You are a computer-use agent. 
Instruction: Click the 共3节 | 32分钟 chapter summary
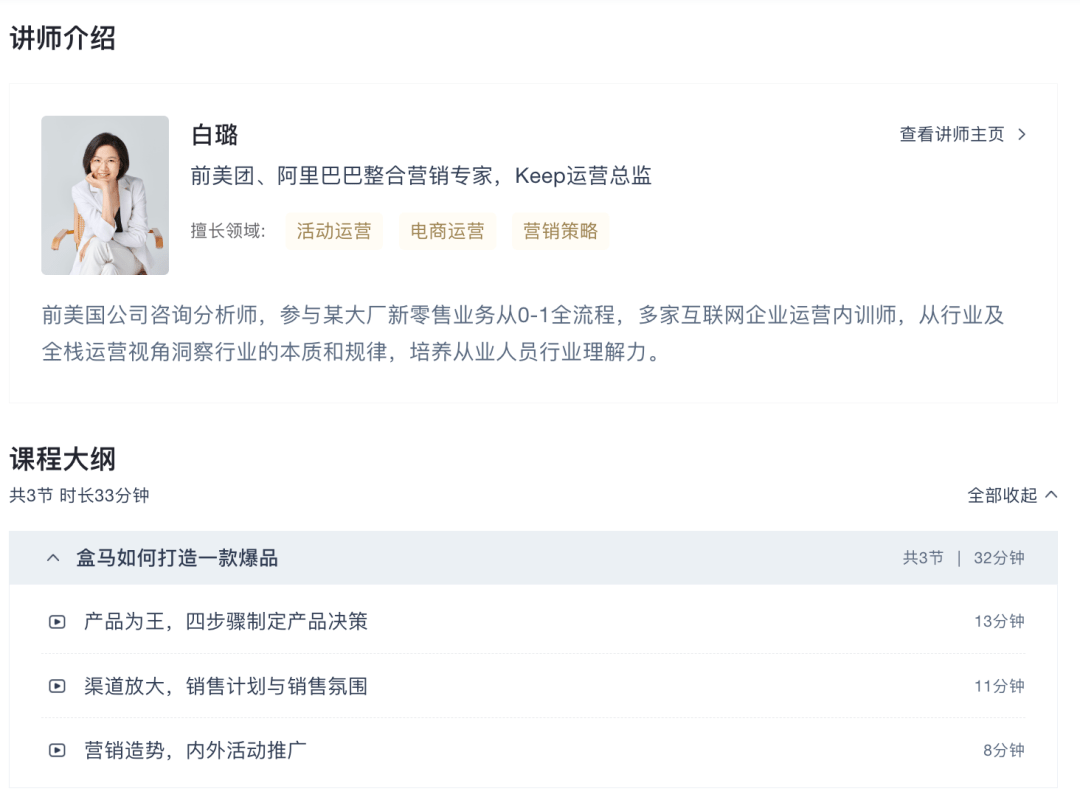pyautogui.click(x=964, y=558)
